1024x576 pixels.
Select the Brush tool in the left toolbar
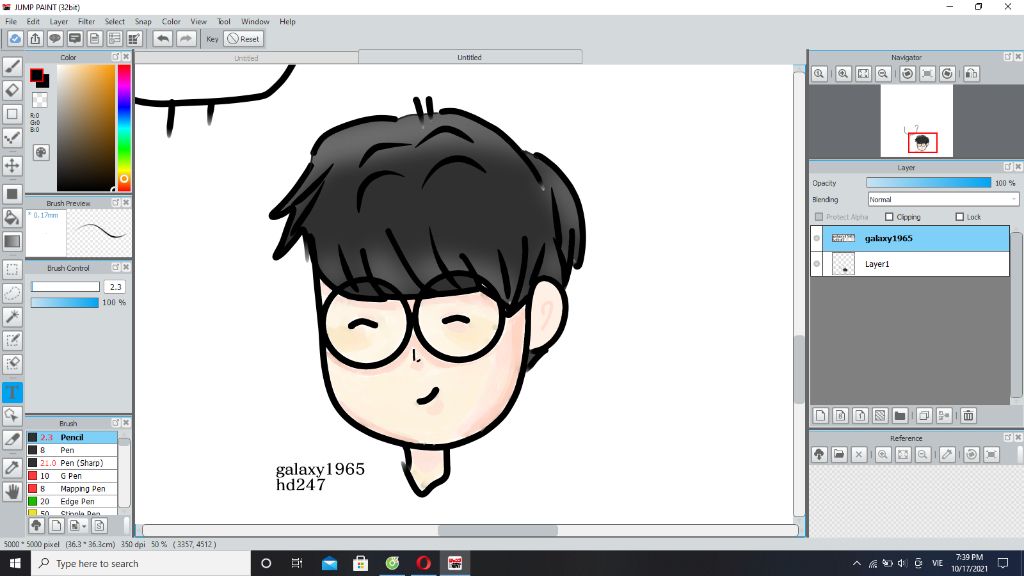12,67
